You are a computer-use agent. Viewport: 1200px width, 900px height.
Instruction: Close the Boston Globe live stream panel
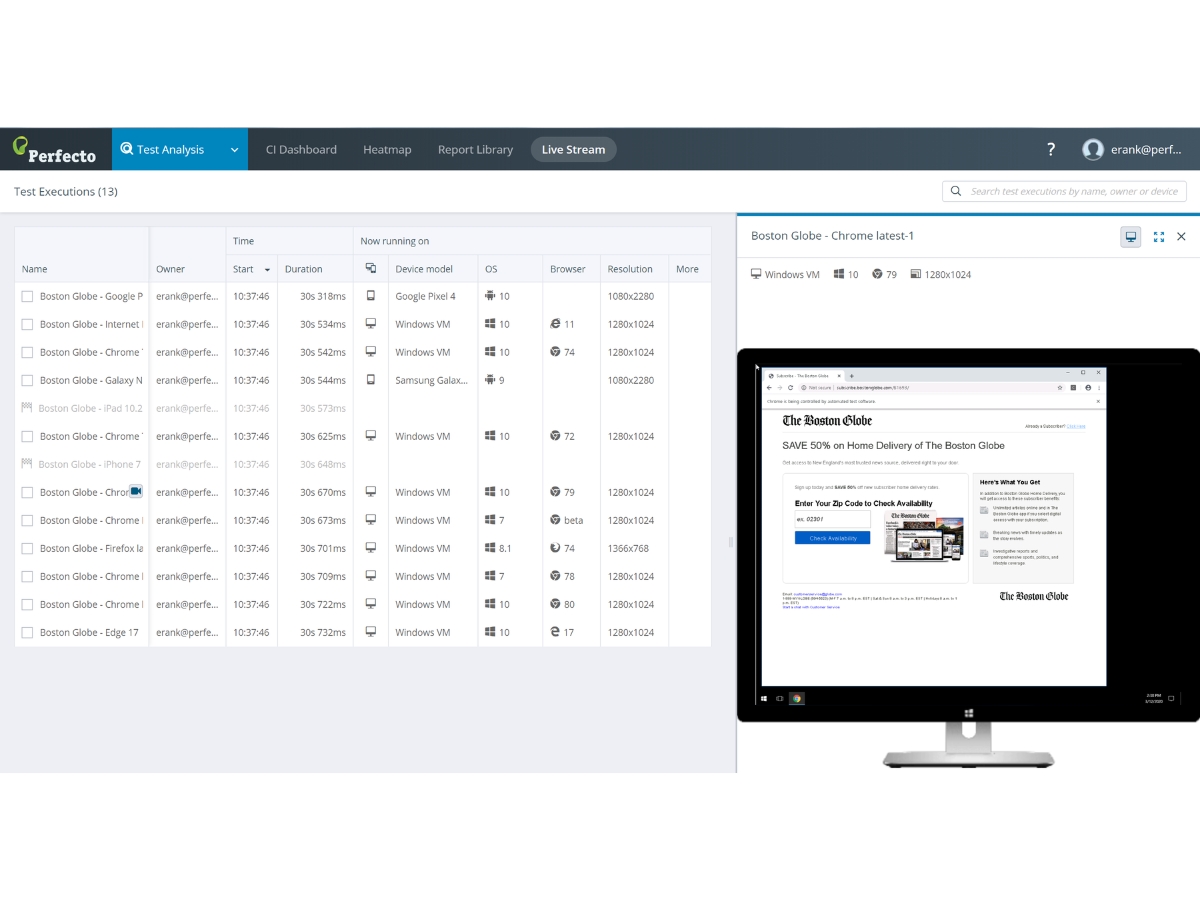[1181, 237]
